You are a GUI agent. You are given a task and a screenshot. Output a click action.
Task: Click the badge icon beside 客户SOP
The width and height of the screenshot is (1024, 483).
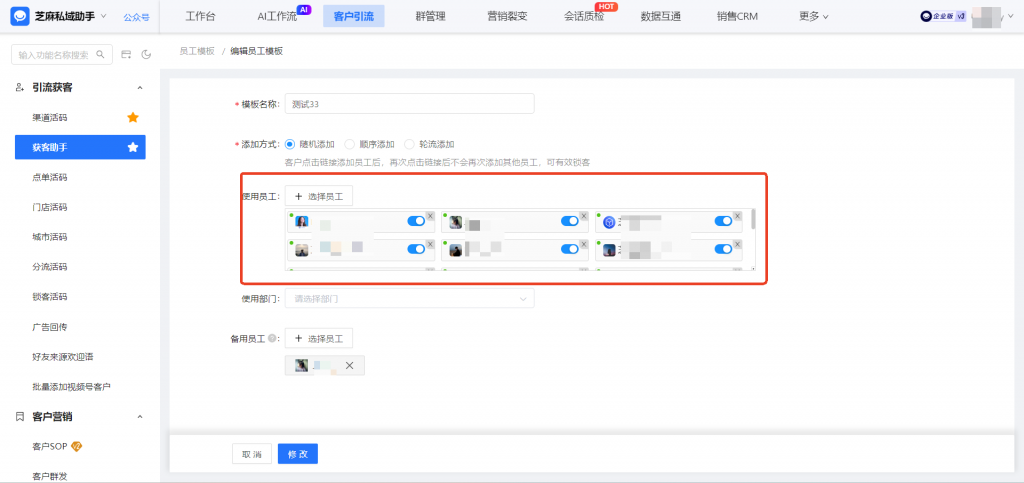pyautogui.click(x=76, y=446)
